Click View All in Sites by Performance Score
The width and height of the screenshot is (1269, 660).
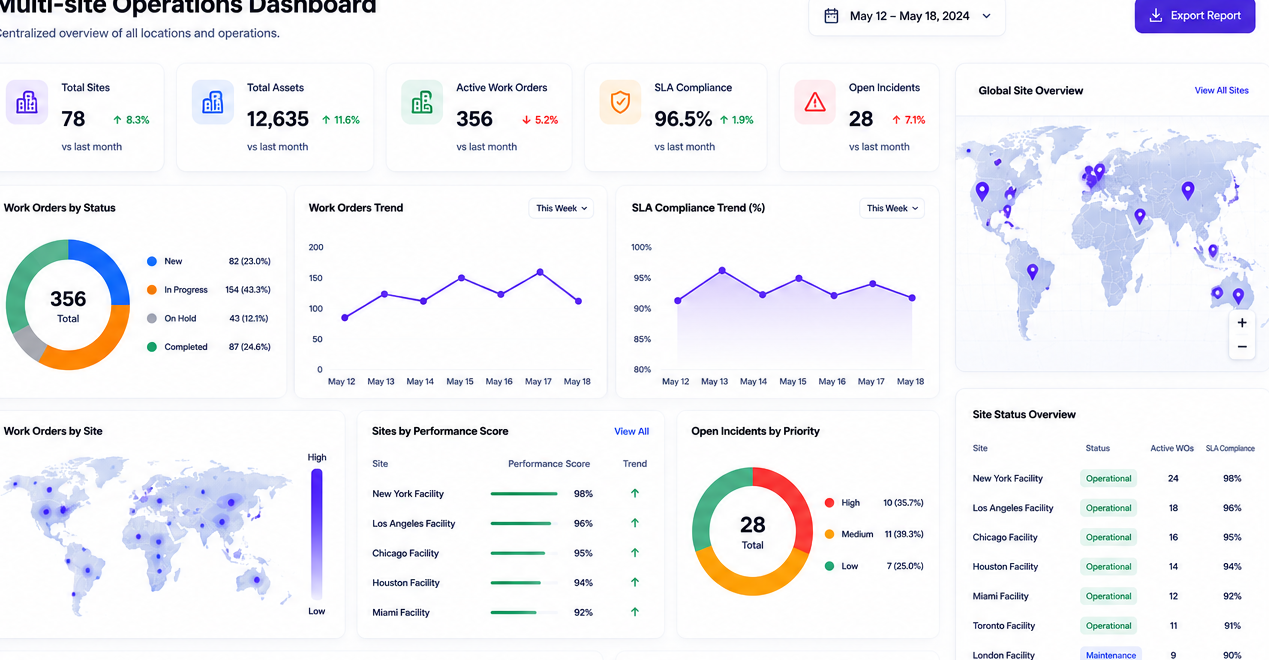pyautogui.click(x=631, y=431)
